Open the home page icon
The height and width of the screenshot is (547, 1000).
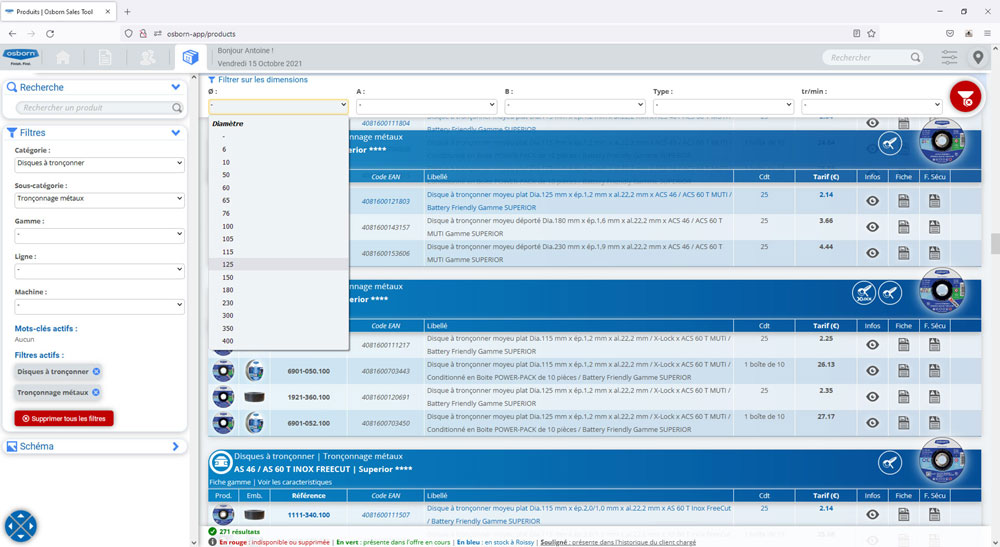click(63, 58)
